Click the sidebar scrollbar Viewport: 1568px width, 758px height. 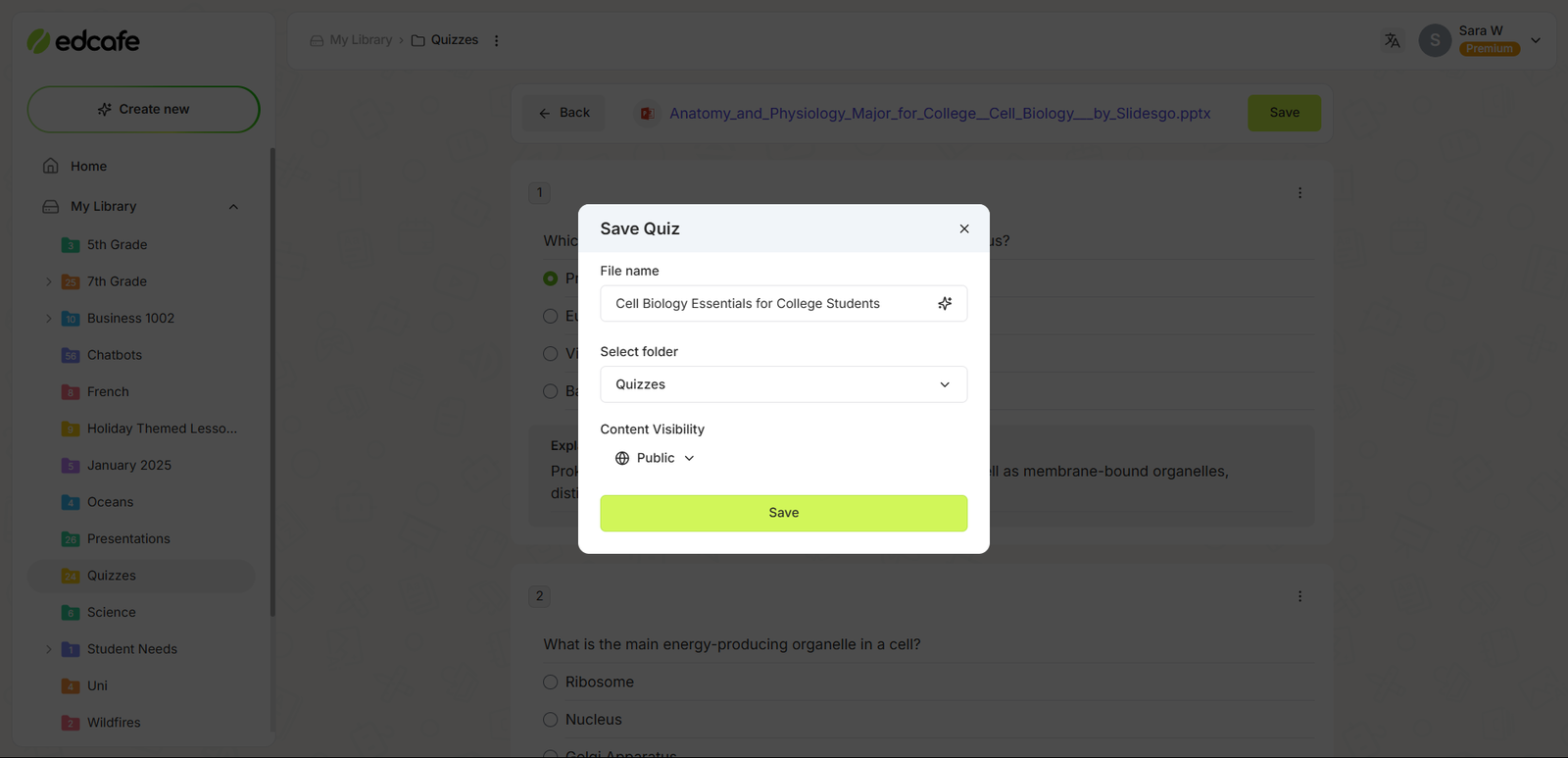pos(272,382)
